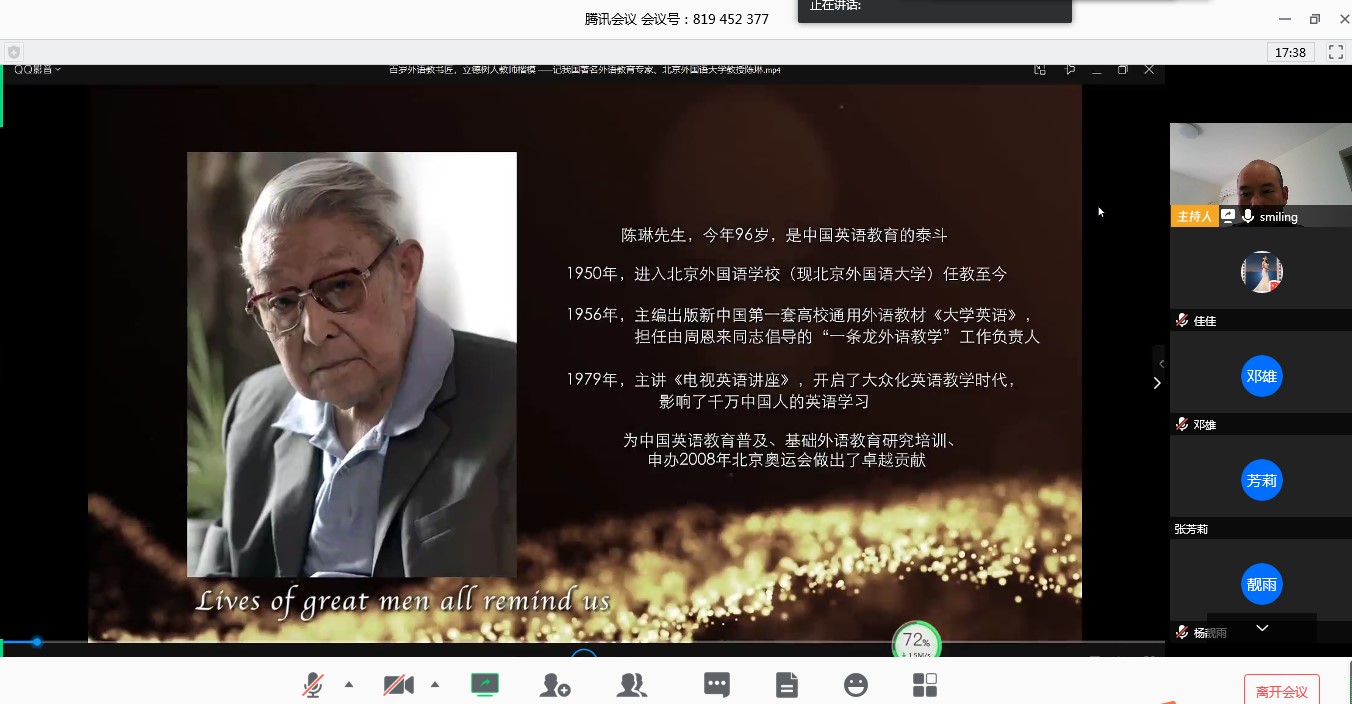Open the chat message icon
This screenshot has width=1352, height=704.
pos(717,685)
